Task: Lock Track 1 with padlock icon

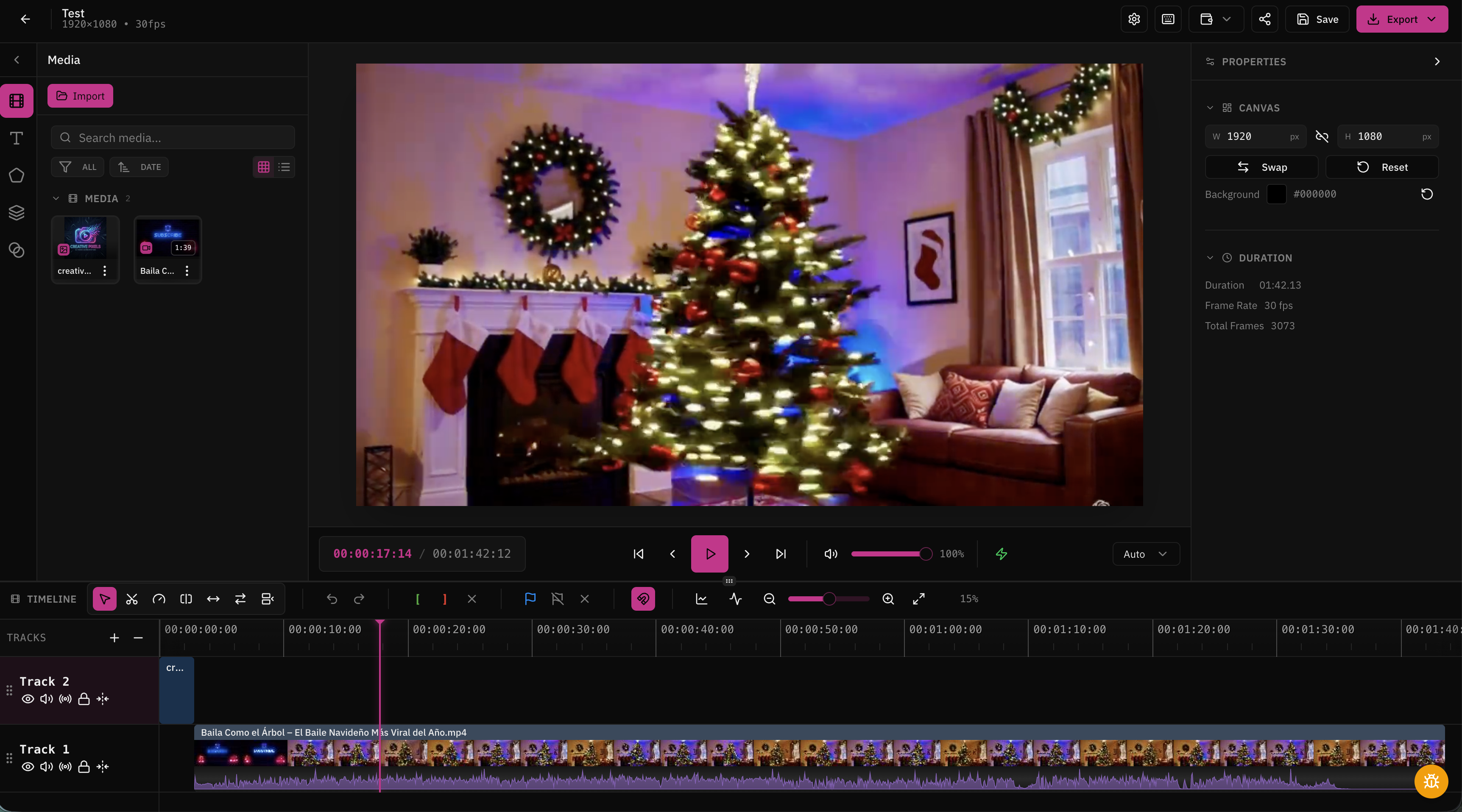Action: click(84, 767)
